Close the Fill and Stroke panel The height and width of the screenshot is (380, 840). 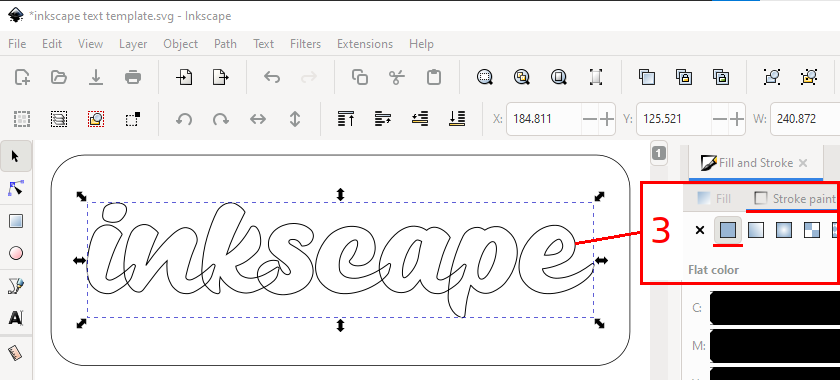click(802, 163)
